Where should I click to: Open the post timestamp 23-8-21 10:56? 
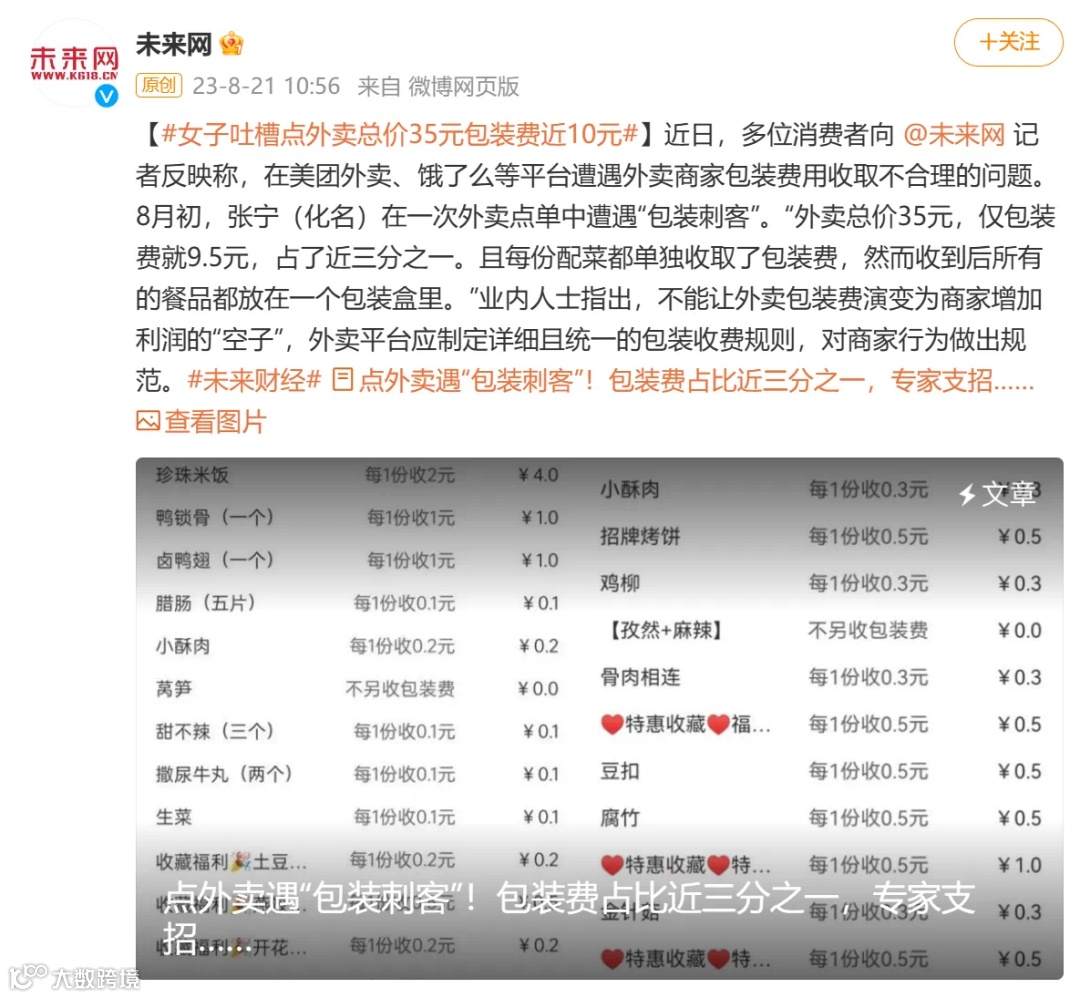(266, 86)
